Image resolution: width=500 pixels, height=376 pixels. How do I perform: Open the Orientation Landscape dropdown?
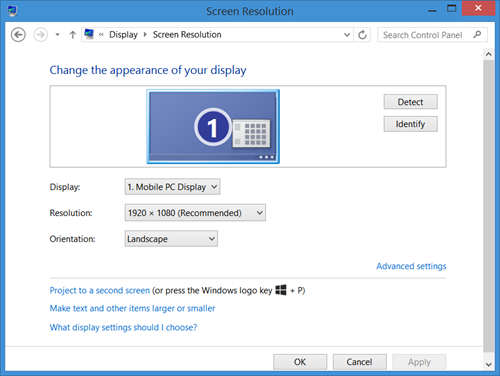171,239
